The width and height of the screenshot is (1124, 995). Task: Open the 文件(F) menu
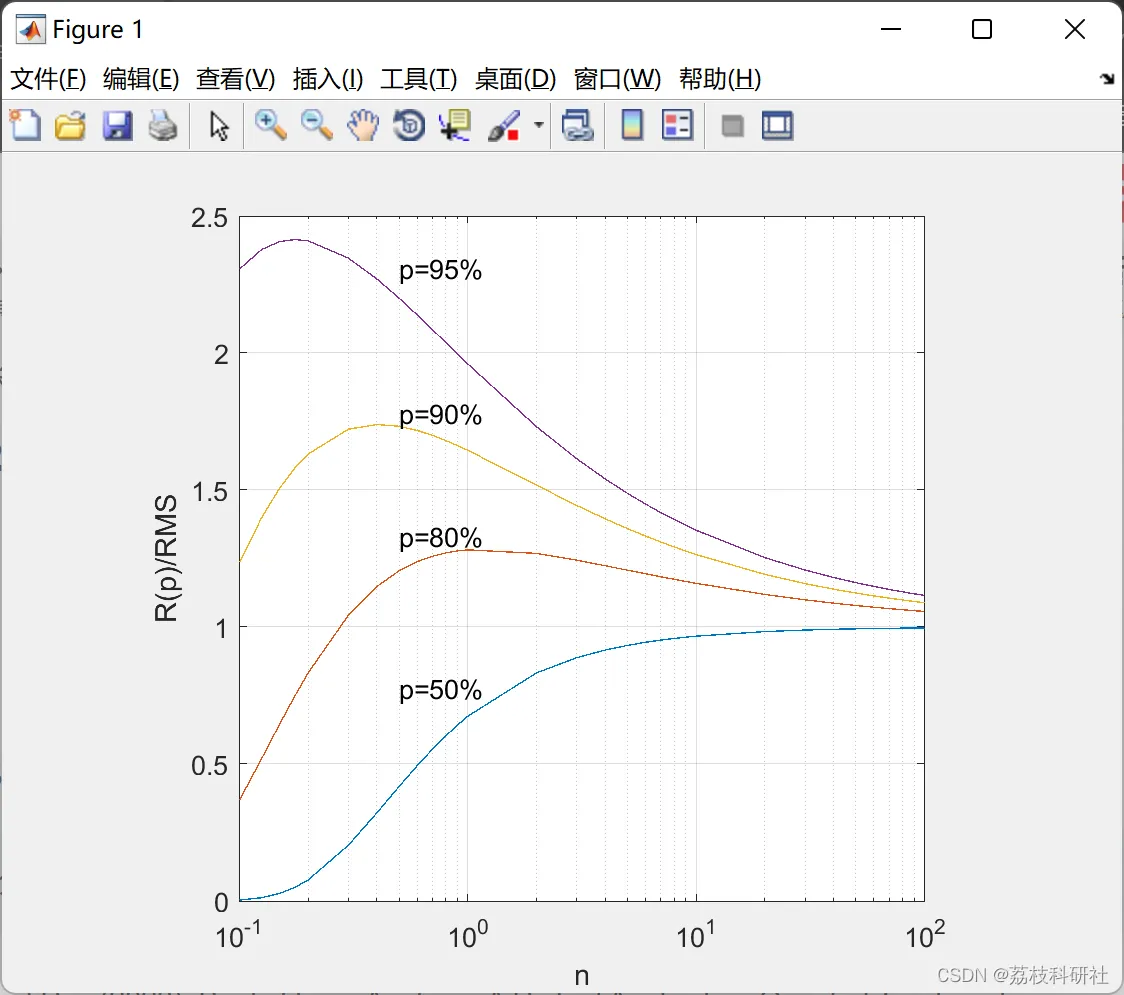click(48, 79)
